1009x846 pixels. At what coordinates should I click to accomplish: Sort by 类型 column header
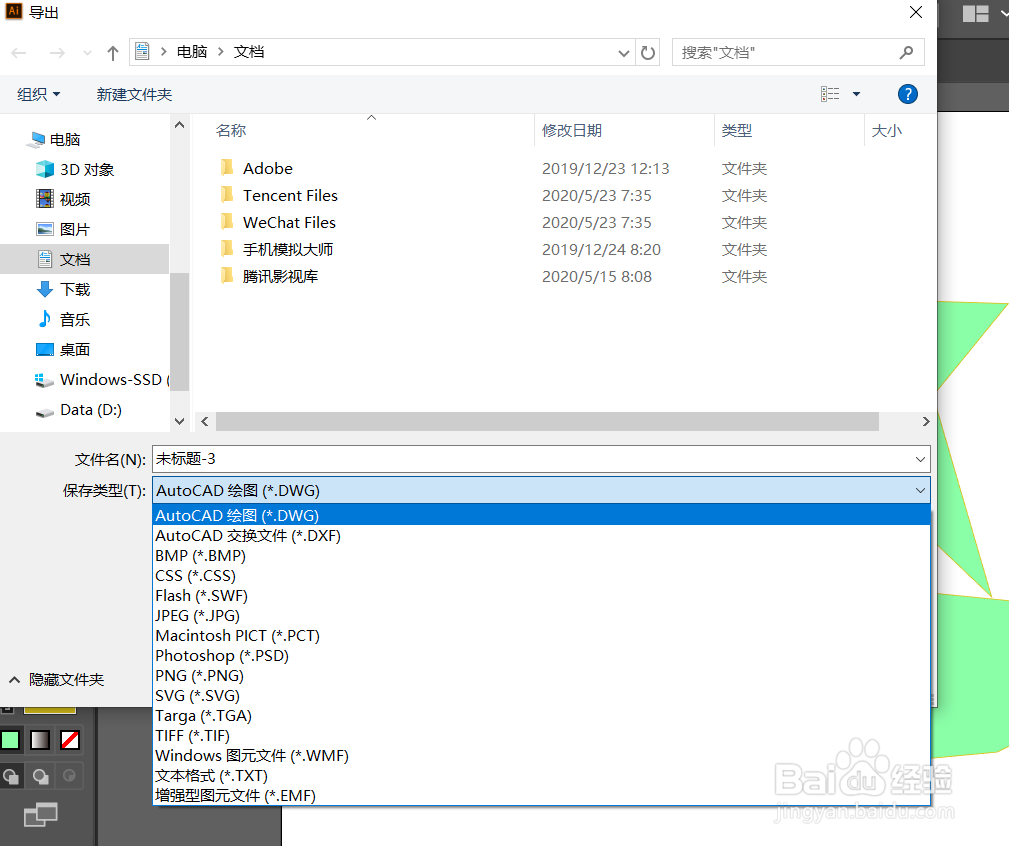point(737,131)
